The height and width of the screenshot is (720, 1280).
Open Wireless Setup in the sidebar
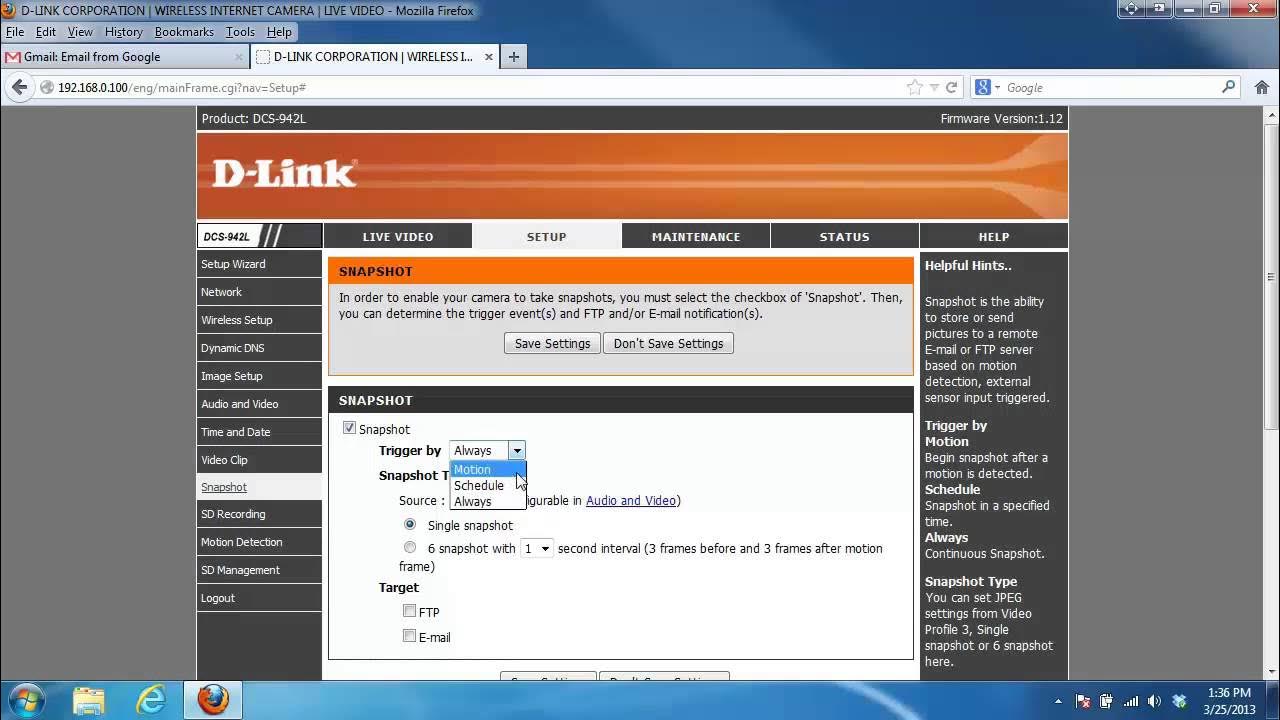(259, 320)
